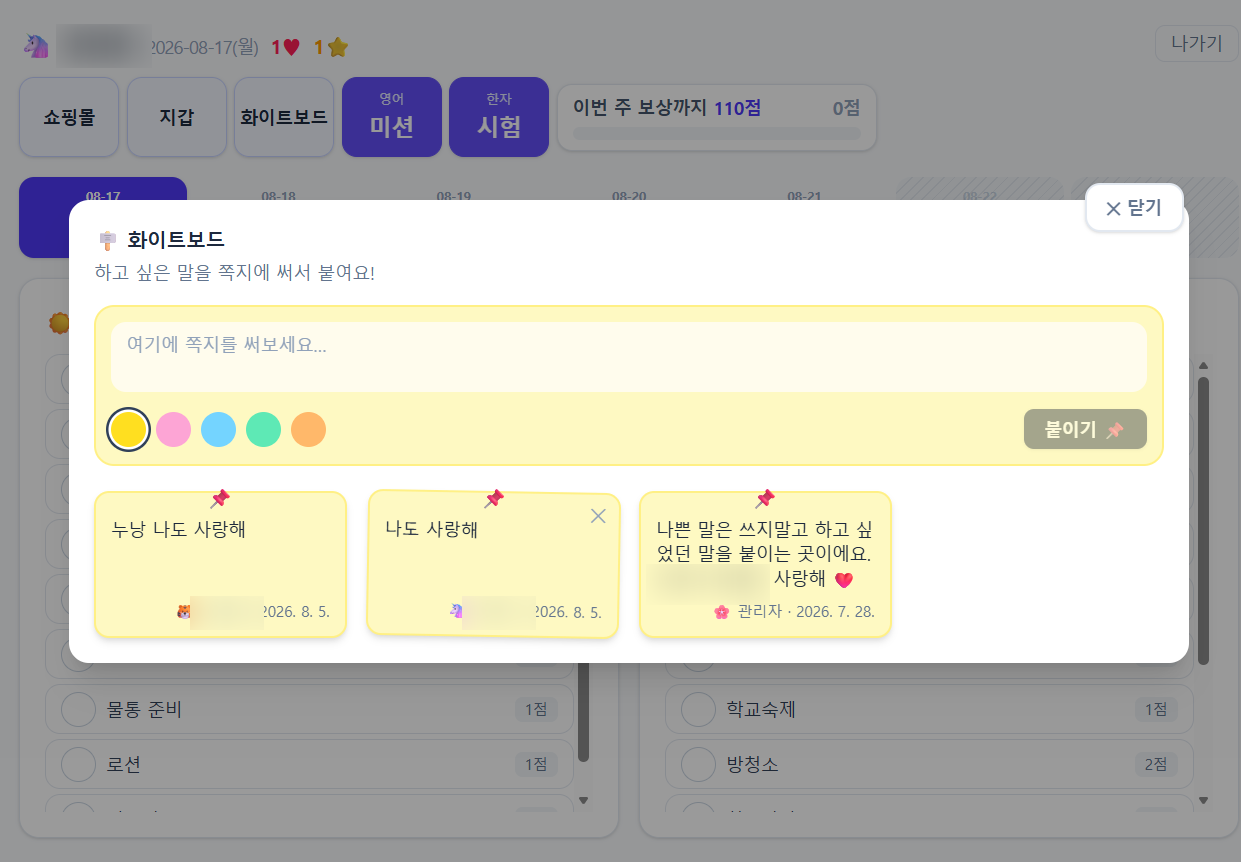Click the whiteboard signpost icon in dialog title
Viewport: 1241px width, 862px height.
point(108,240)
